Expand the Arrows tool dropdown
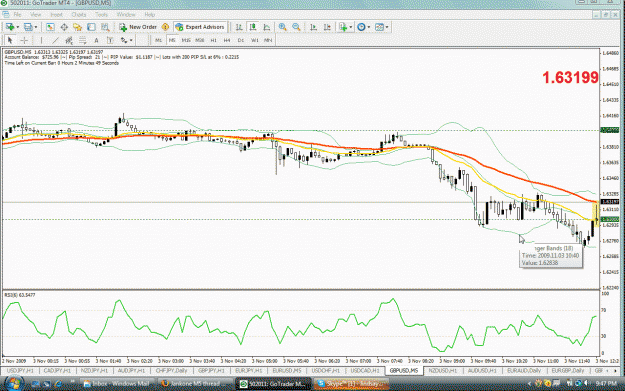The width and height of the screenshot is (625, 391). 131,40
